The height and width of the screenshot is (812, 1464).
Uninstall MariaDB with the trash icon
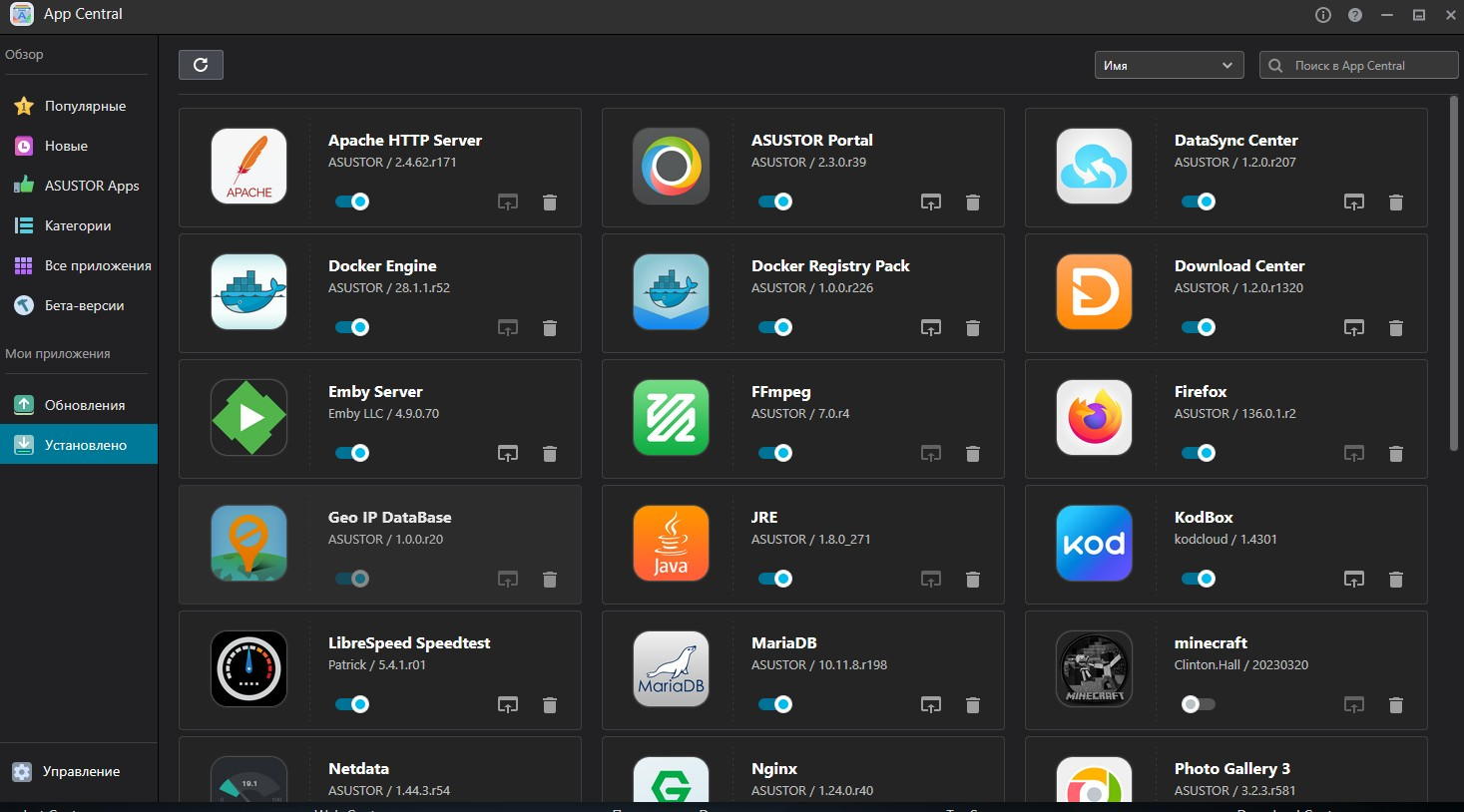pyautogui.click(x=973, y=705)
